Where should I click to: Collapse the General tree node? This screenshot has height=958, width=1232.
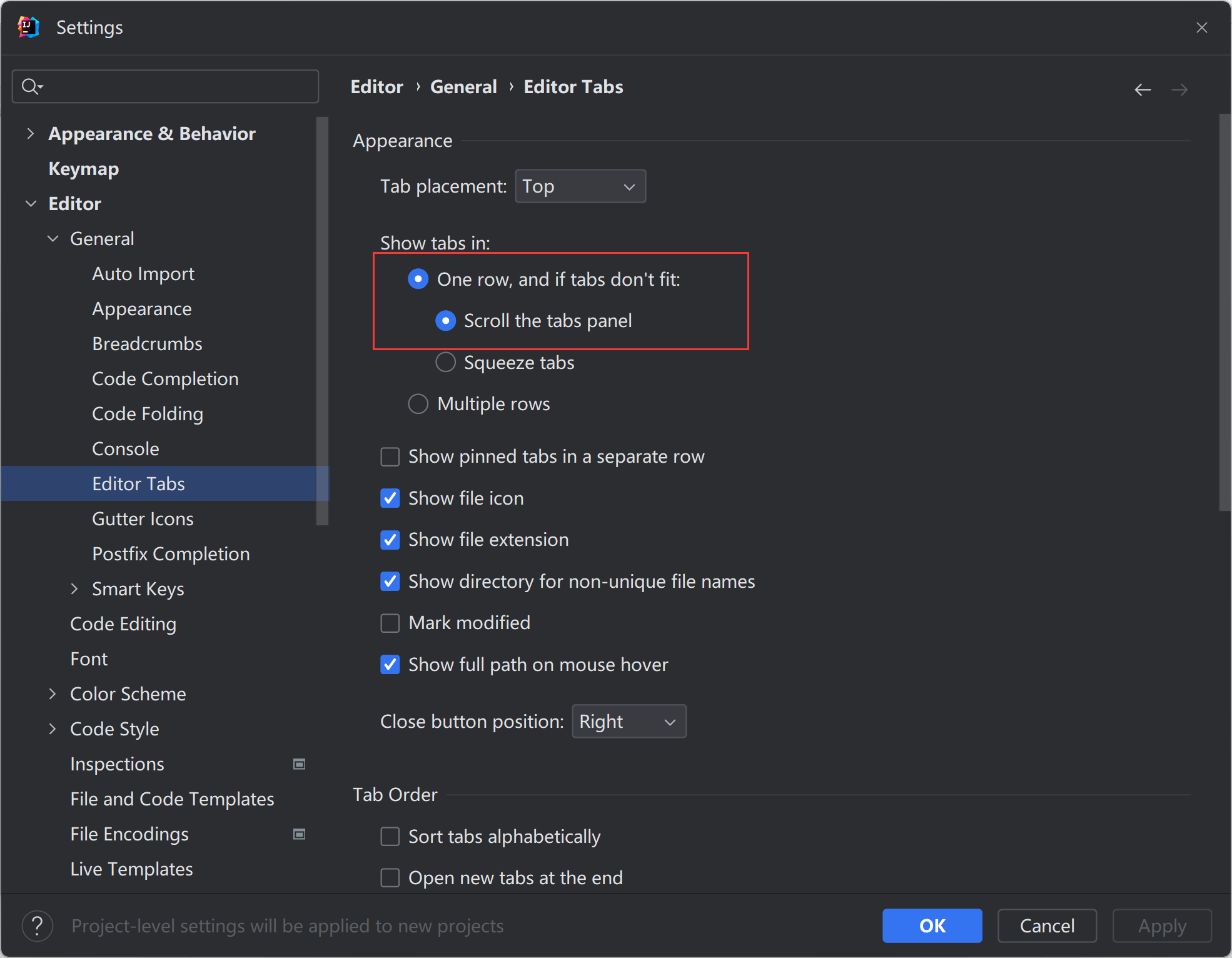(53, 238)
